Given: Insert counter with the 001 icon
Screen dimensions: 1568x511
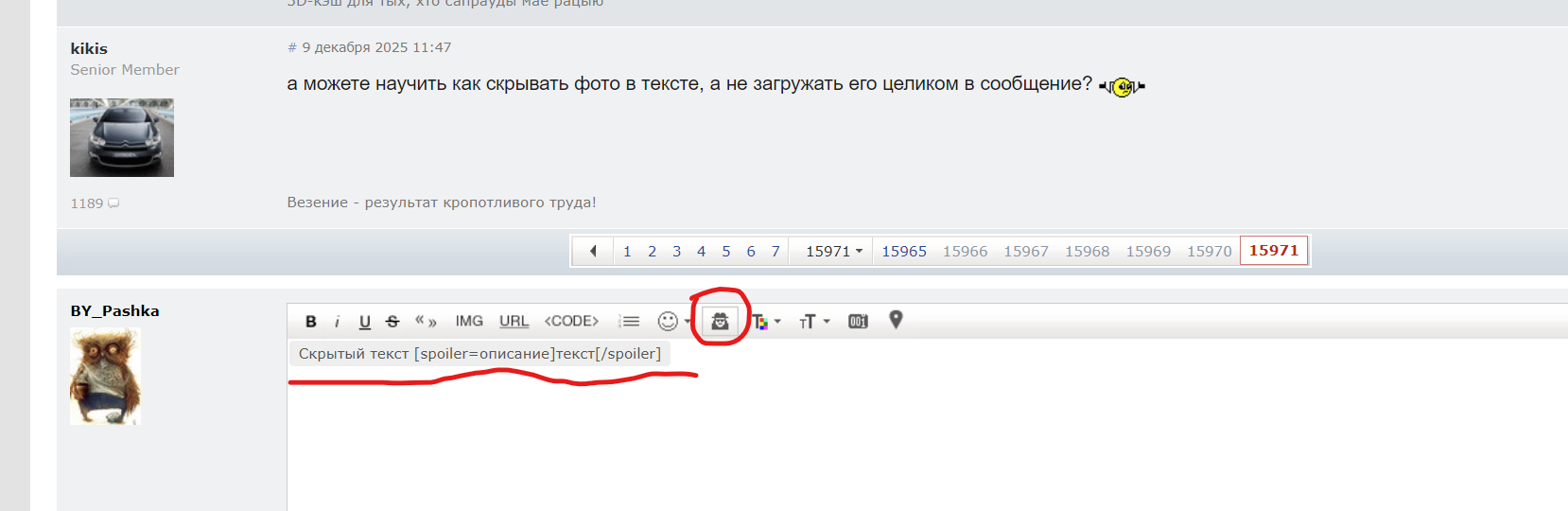Looking at the screenshot, I should point(858,322).
